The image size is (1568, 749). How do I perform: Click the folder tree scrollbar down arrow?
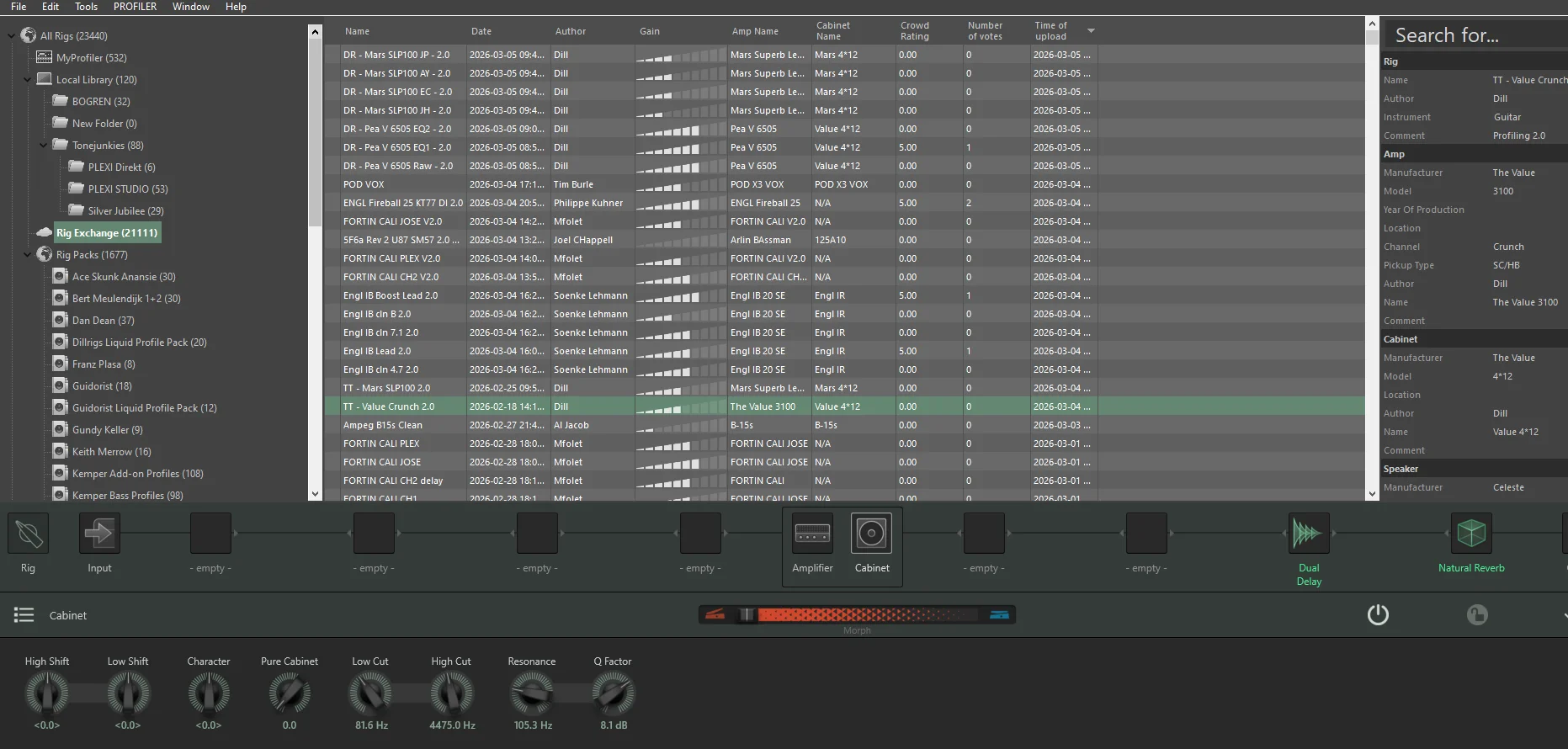pyautogui.click(x=316, y=494)
